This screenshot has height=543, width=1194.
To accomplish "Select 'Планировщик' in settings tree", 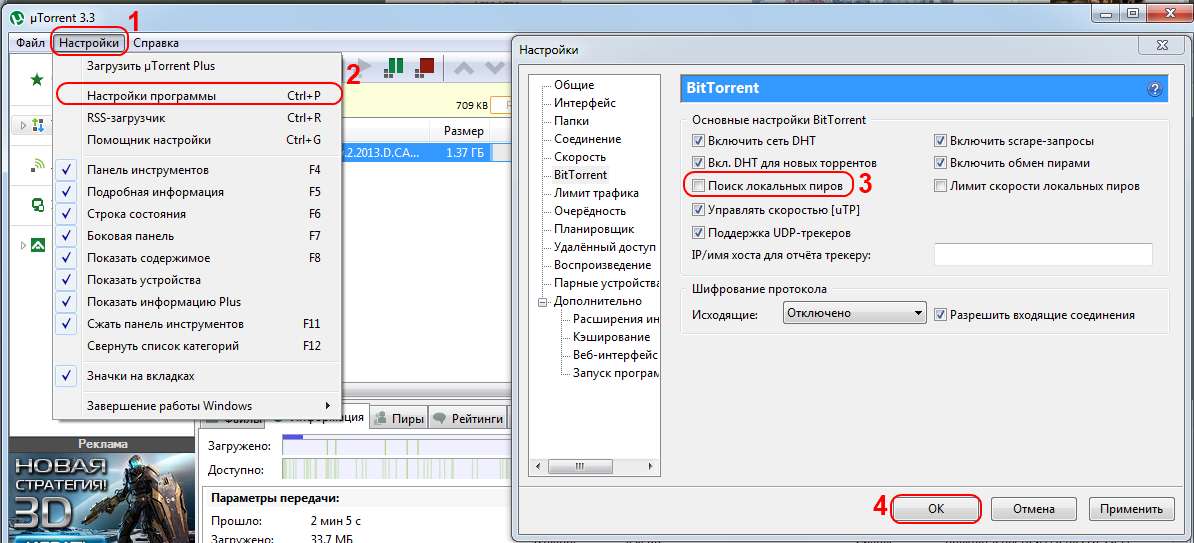I will click(x=594, y=228).
